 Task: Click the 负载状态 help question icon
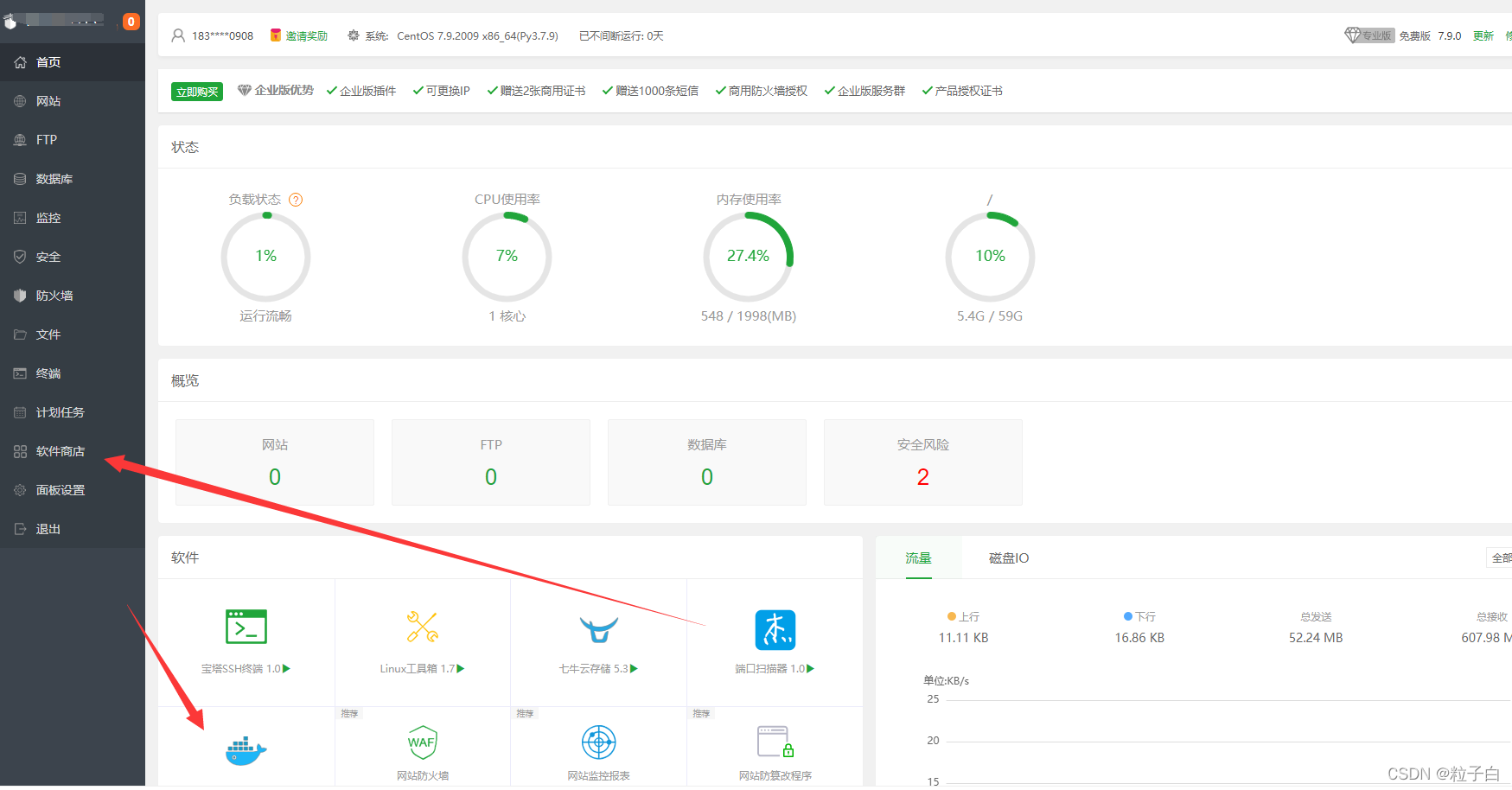[x=296, y=200]
